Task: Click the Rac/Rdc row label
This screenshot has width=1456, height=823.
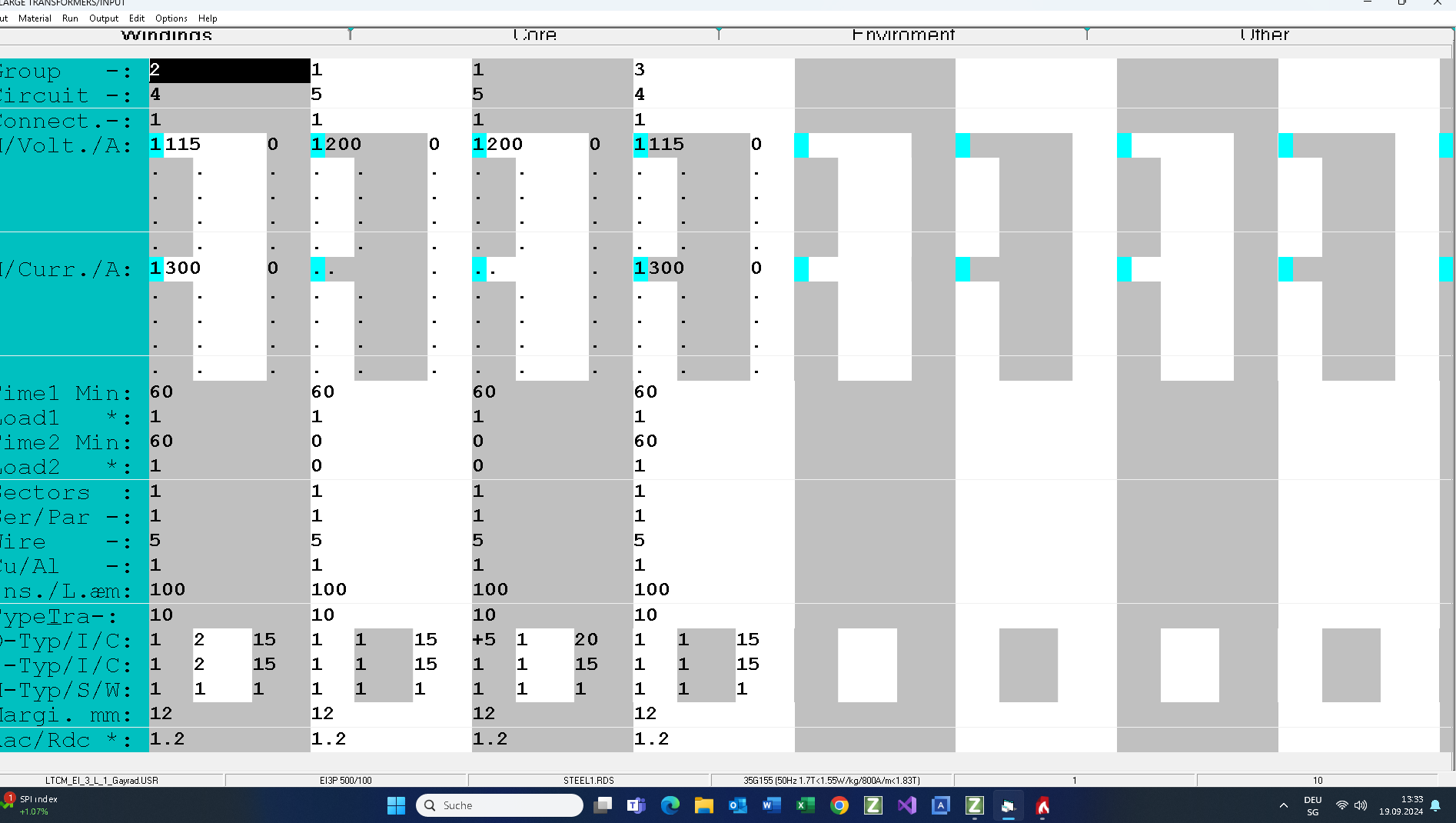Action: (x=66, y=740)
